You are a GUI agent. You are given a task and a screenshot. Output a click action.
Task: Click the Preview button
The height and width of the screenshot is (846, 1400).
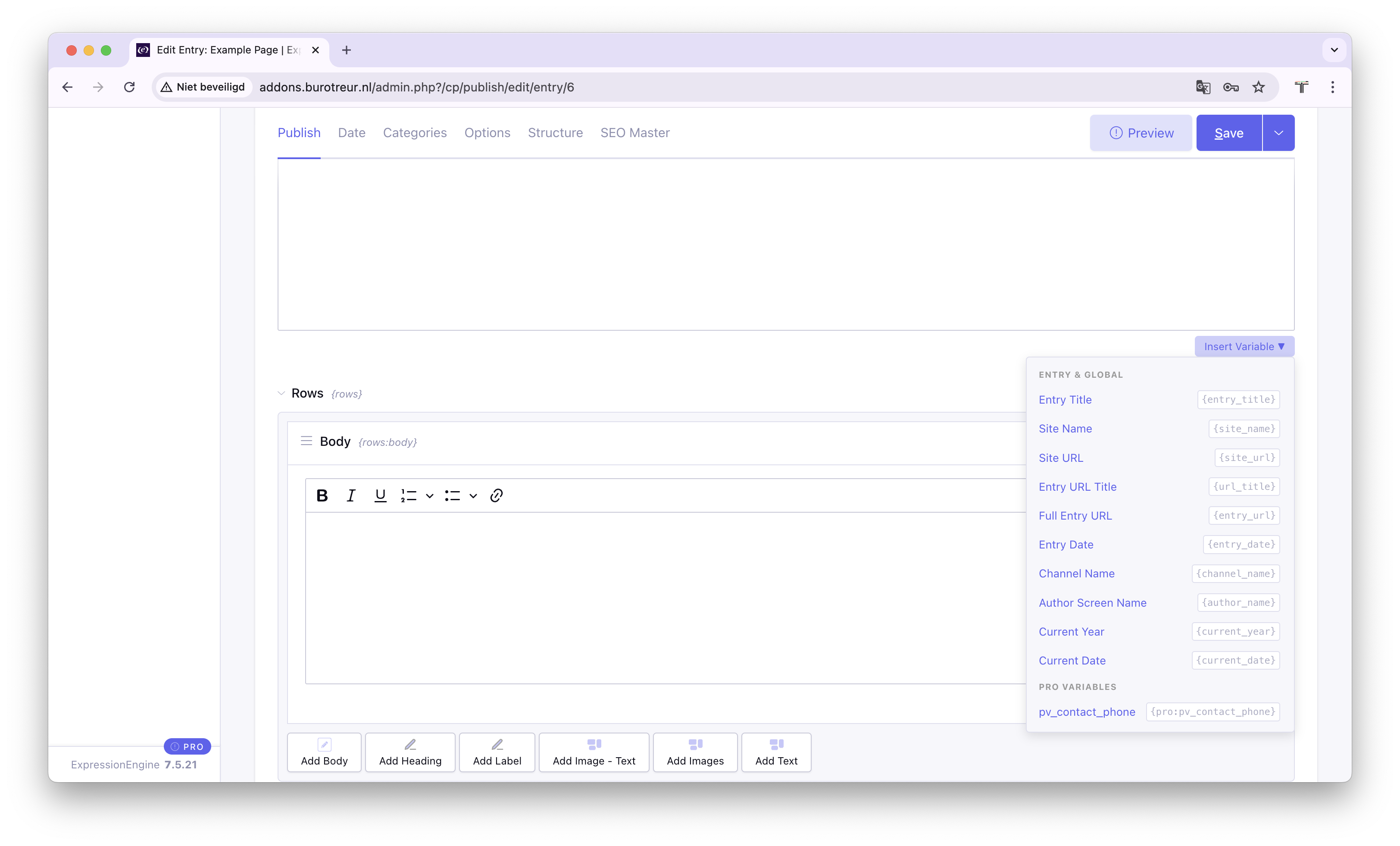[x=1141, y=133]
